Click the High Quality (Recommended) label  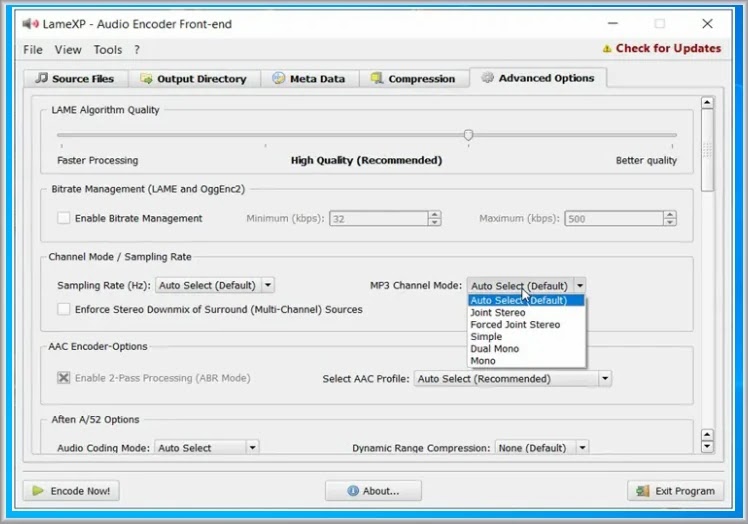[x=366, y=160]
